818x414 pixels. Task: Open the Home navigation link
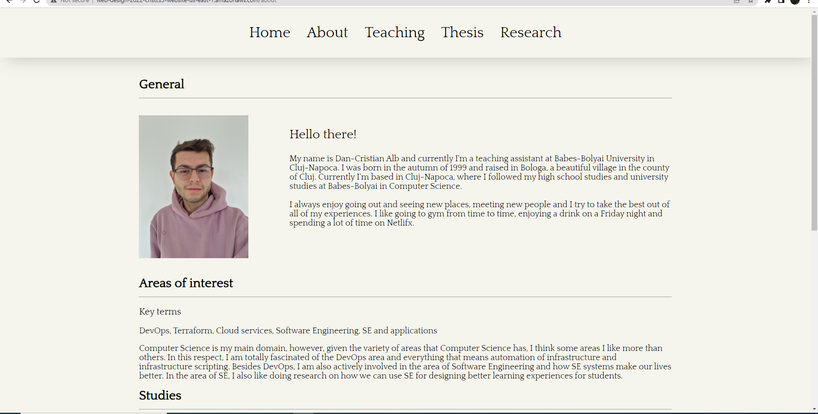click(269, 32)
